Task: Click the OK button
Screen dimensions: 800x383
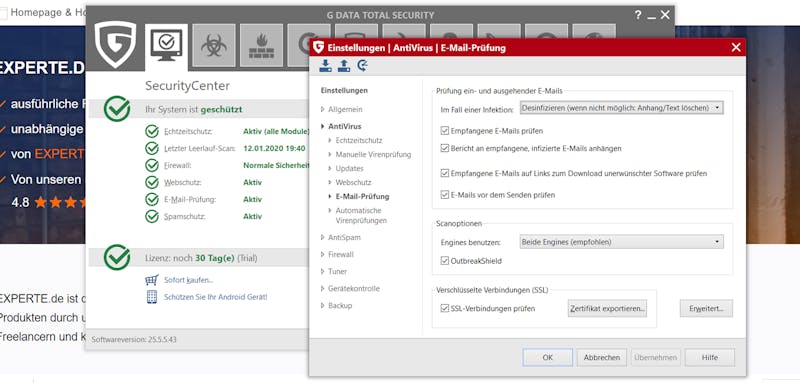Action: coord(547,358)
